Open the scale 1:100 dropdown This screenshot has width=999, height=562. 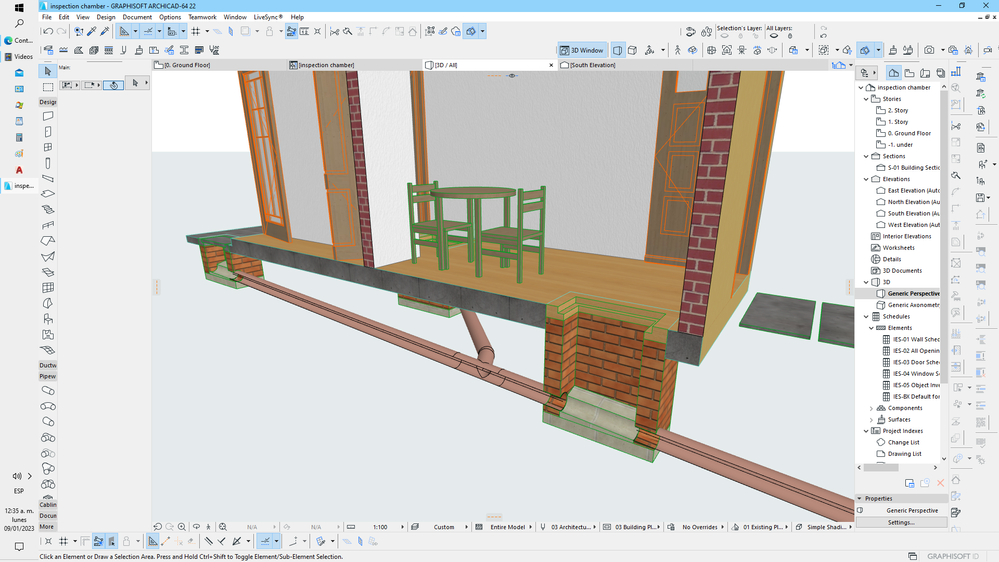pos(381,527)
